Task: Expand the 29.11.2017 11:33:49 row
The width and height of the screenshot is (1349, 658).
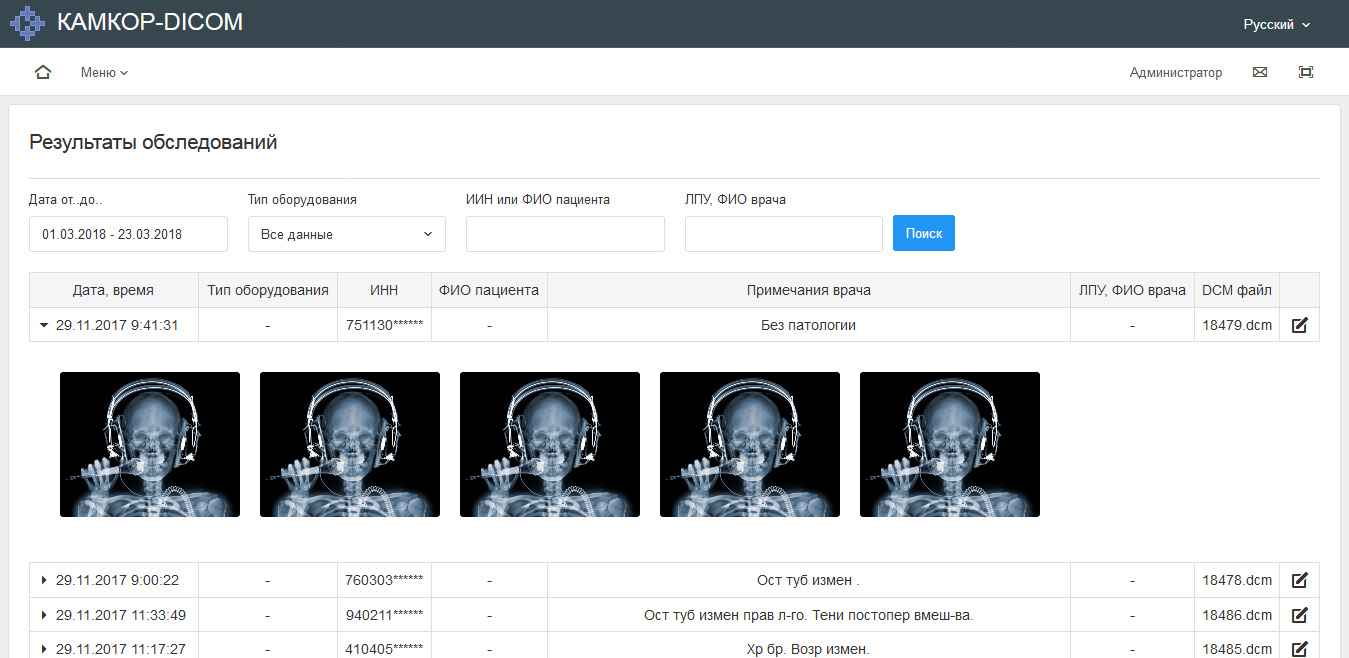Action: tap(43, 615)
